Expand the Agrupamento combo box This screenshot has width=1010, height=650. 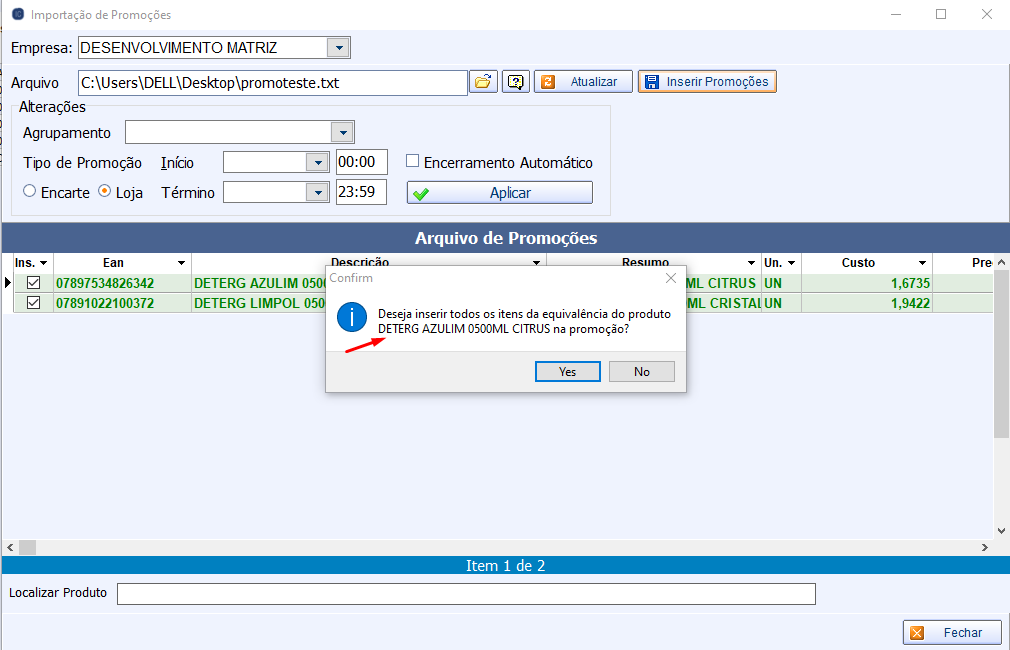point(343,133)
